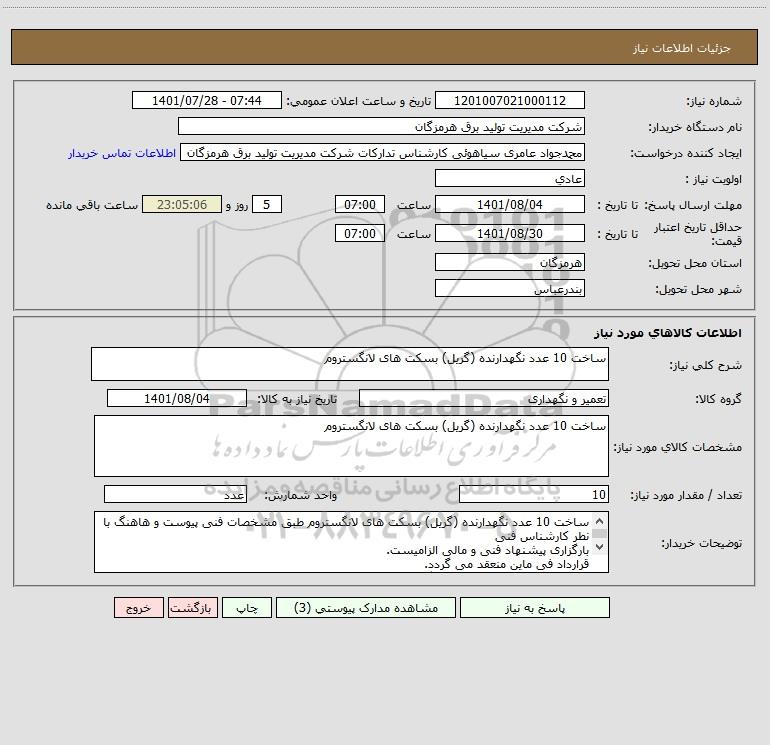Click the 'بازگشت' back button
770x745 pixels.
(192, 608)
